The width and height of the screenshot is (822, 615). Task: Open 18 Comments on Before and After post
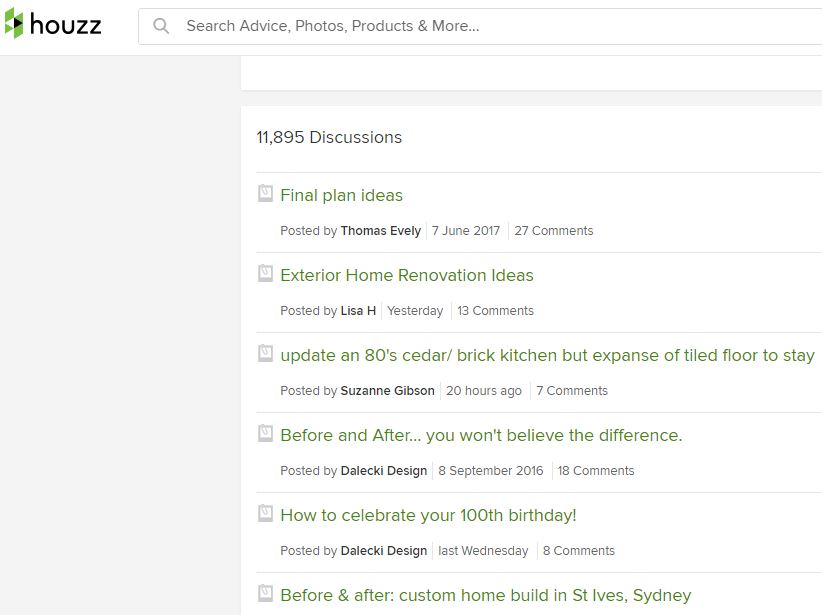pyautogui.click(x=595, y=471)
